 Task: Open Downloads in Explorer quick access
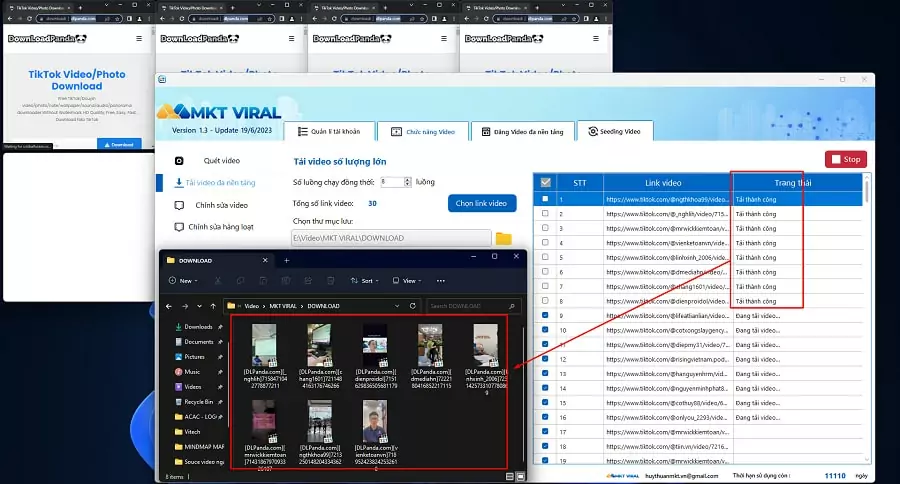198,327
